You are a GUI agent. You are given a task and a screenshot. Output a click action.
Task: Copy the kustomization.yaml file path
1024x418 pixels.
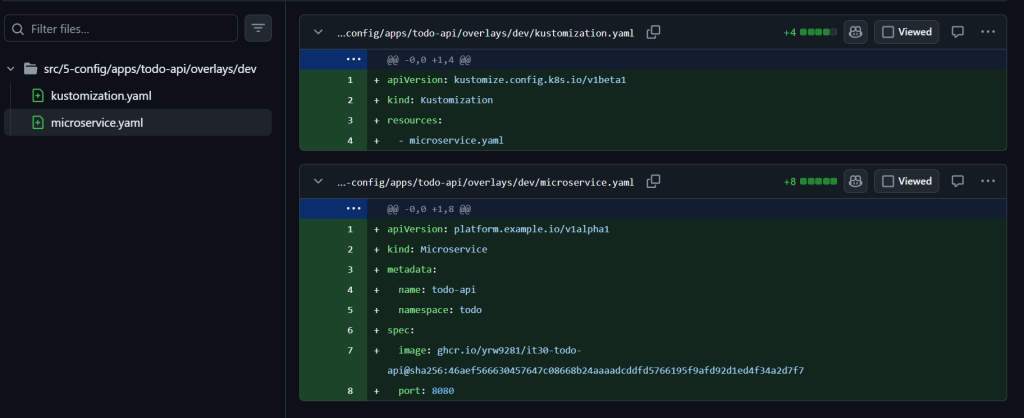click(653, 32)
